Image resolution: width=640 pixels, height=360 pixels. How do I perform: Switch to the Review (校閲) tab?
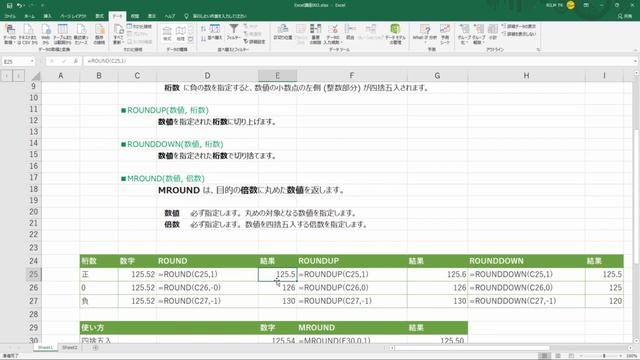pos(135,16)
